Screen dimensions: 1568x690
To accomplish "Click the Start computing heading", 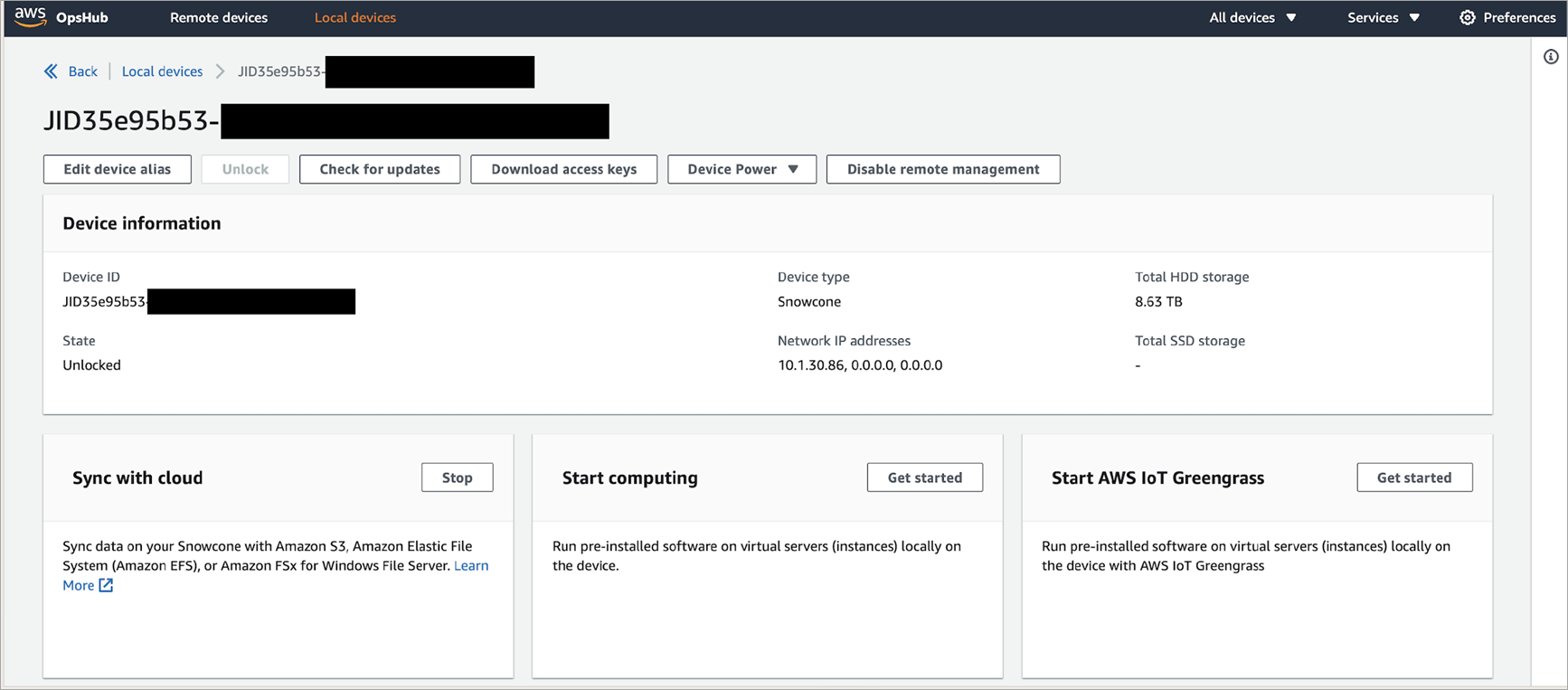I will pyautogui.click(x=630, y=477).
